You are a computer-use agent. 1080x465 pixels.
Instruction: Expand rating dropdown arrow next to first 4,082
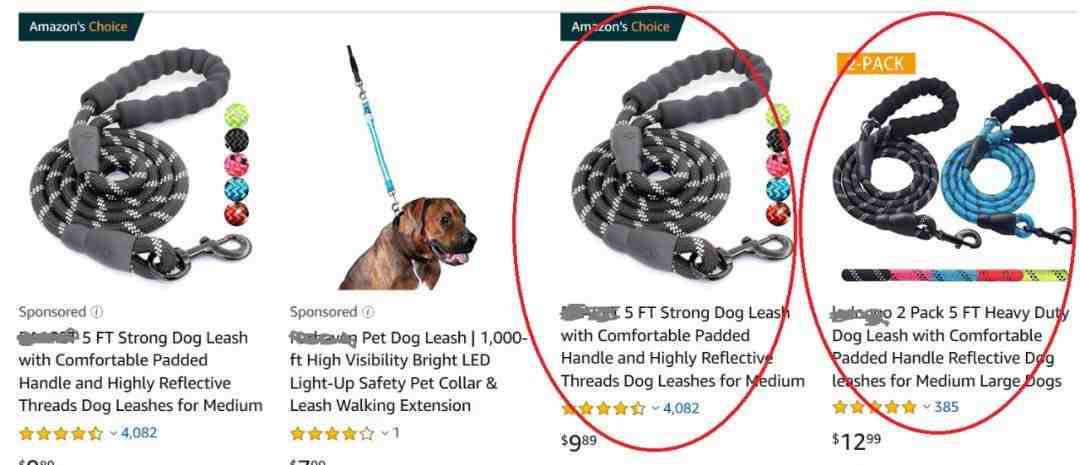coord(113,433)
